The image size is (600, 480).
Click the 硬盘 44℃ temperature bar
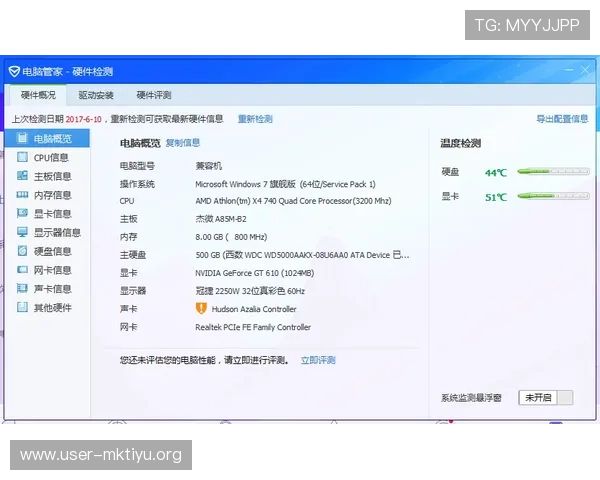[x=553, y=171]
